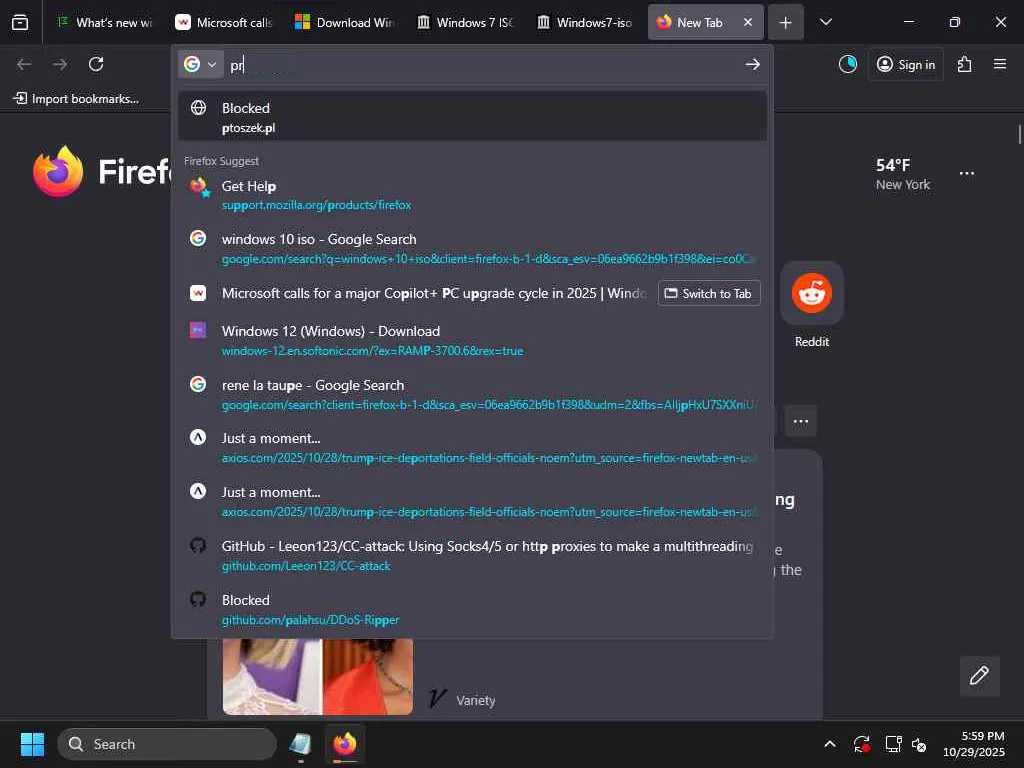Screen dimensions: 1024x768
Task: Click GitHub icon beside DDoS-Ripper entry
Action: click(x=198, y=599)
